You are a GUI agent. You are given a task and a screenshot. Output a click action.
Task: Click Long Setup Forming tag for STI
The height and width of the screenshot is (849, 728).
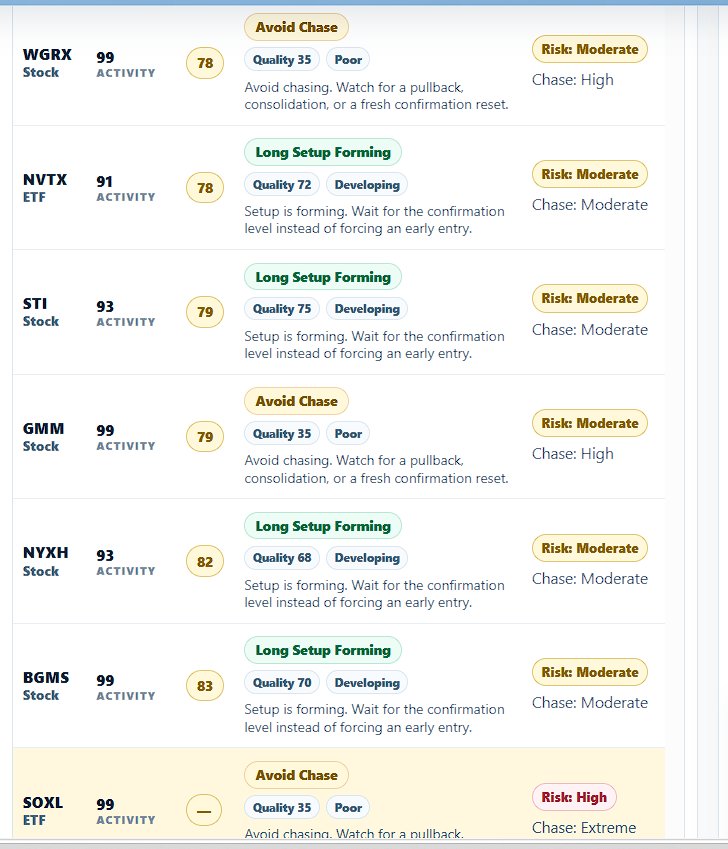(x=323, y=277)
